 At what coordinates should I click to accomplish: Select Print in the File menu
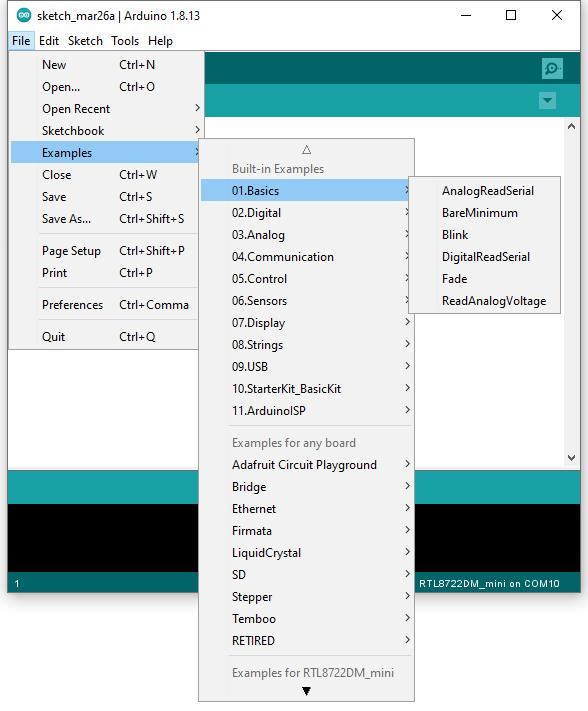(x=105, y=273)
